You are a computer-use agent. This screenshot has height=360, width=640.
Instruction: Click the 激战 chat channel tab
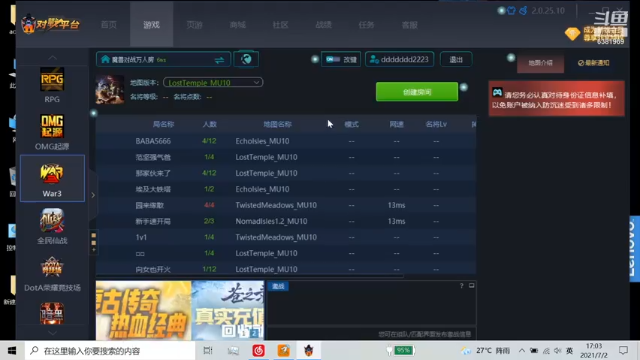point(278,287)
